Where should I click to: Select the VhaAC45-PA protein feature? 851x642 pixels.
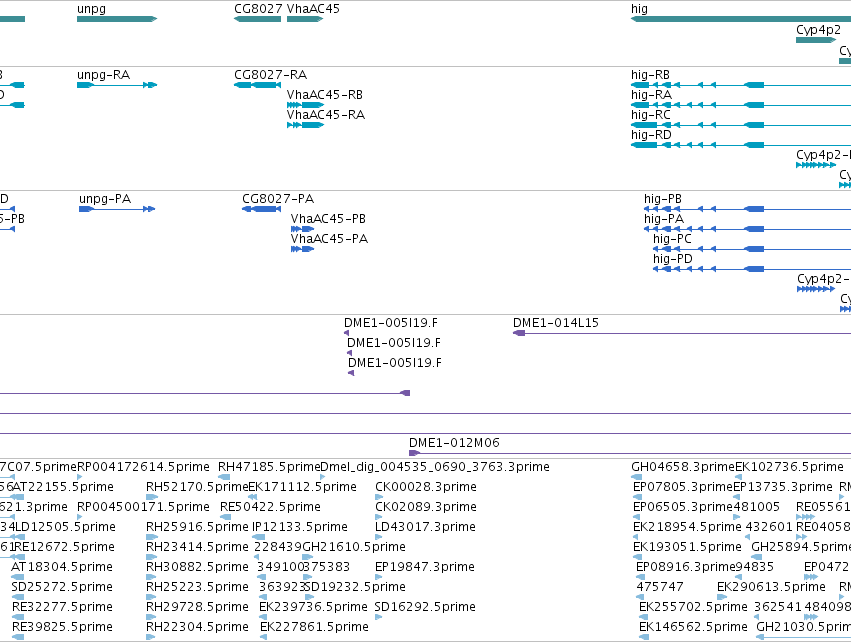(x=302, y=249)
